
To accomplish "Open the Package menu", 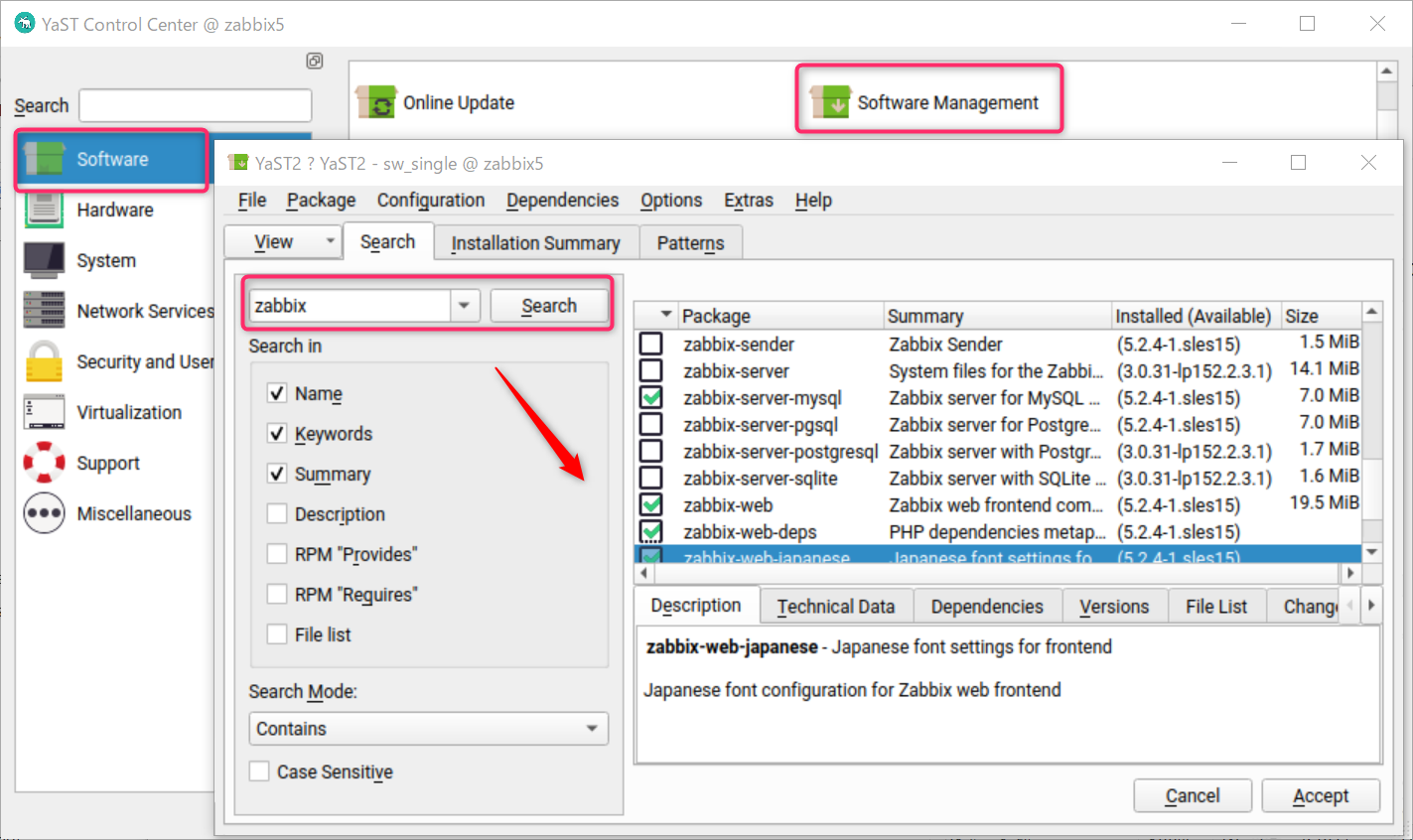I will [321, 201].
